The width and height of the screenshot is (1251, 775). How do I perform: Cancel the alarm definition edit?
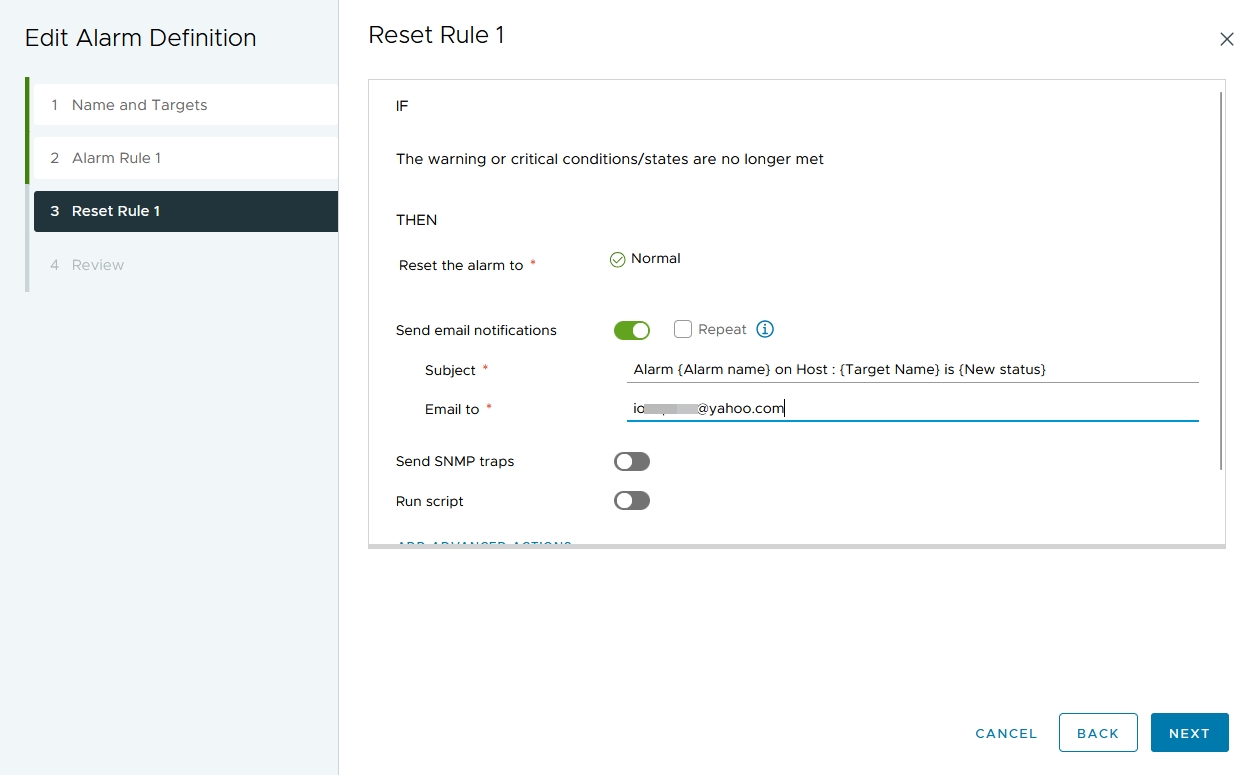[x=1005, y=733]
